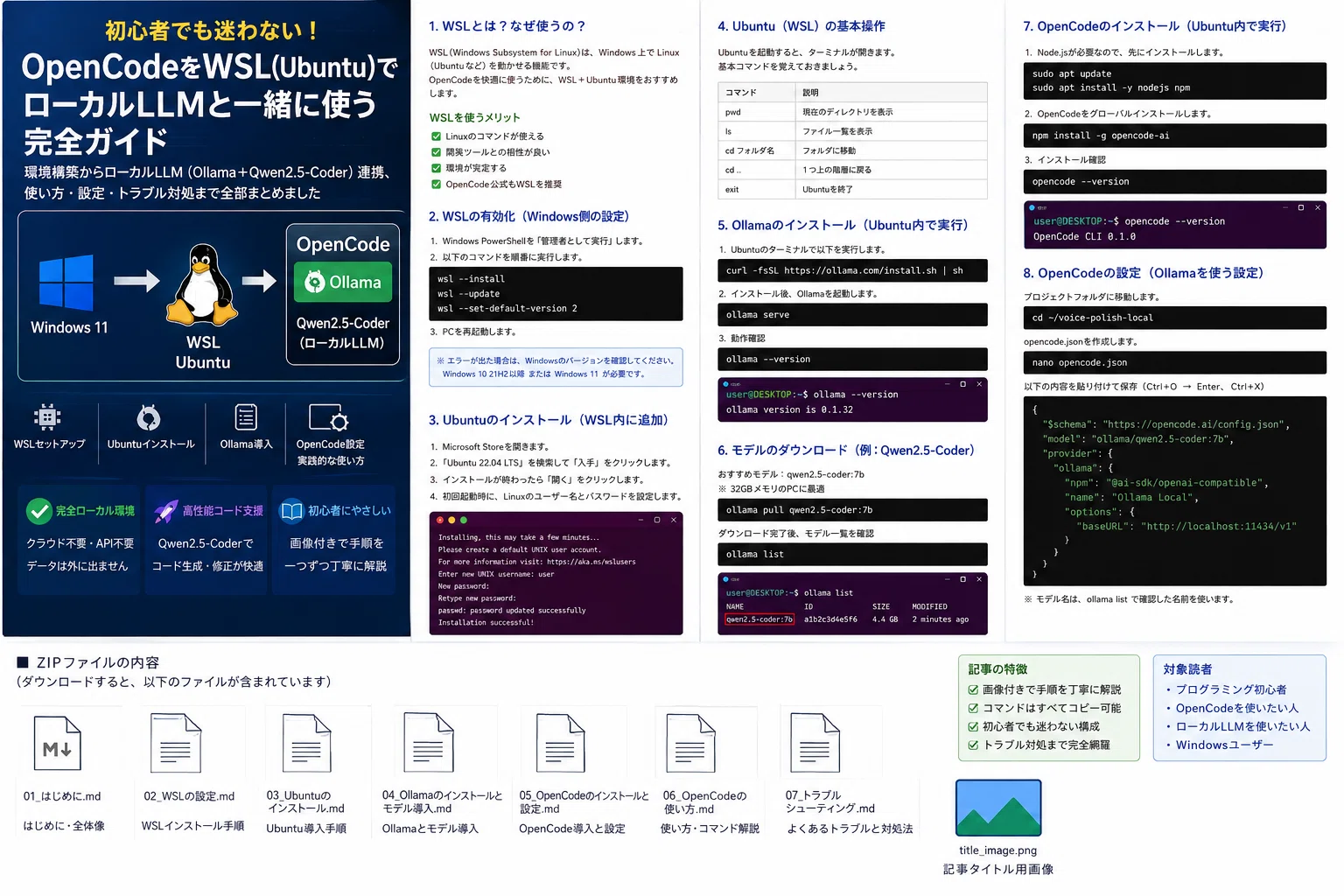Screen dimensions: 1344x896
Task: Click the blue エラーが出た場合は note box
Action: click(x=556, y=367)
